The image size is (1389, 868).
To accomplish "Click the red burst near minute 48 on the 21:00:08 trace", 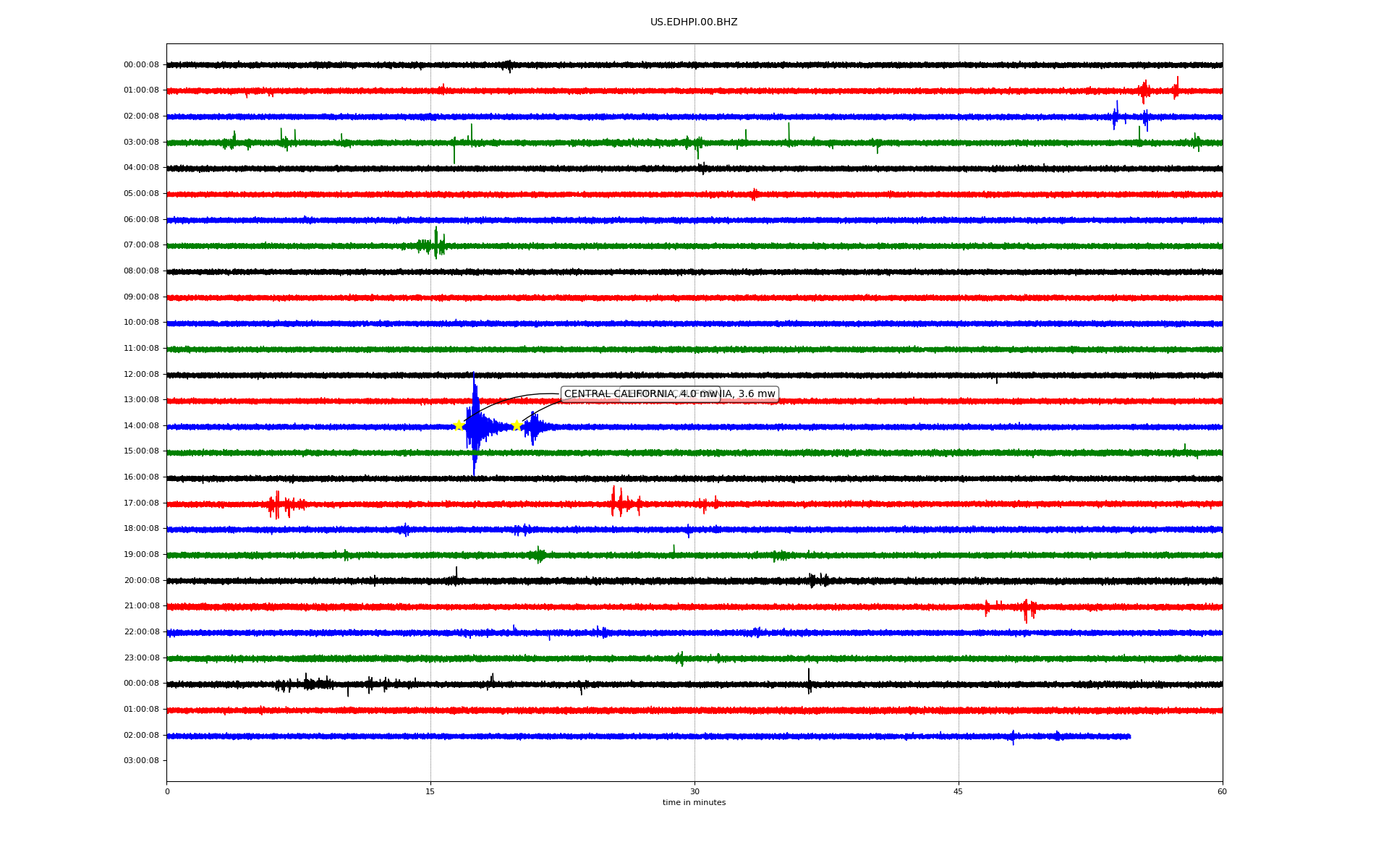I will [x=1026, y=609].
